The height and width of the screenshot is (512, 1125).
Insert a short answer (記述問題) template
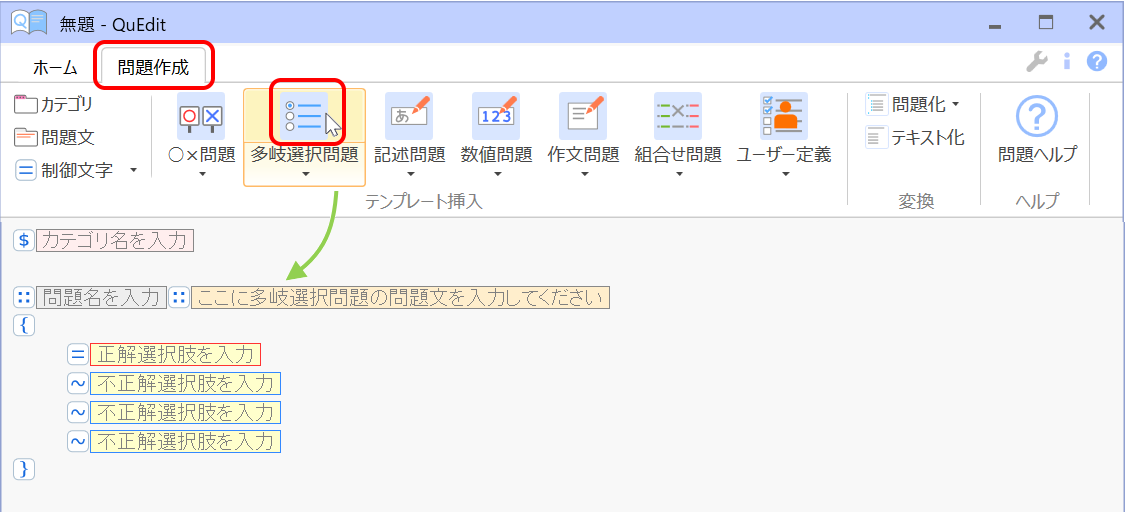[409, 116]
